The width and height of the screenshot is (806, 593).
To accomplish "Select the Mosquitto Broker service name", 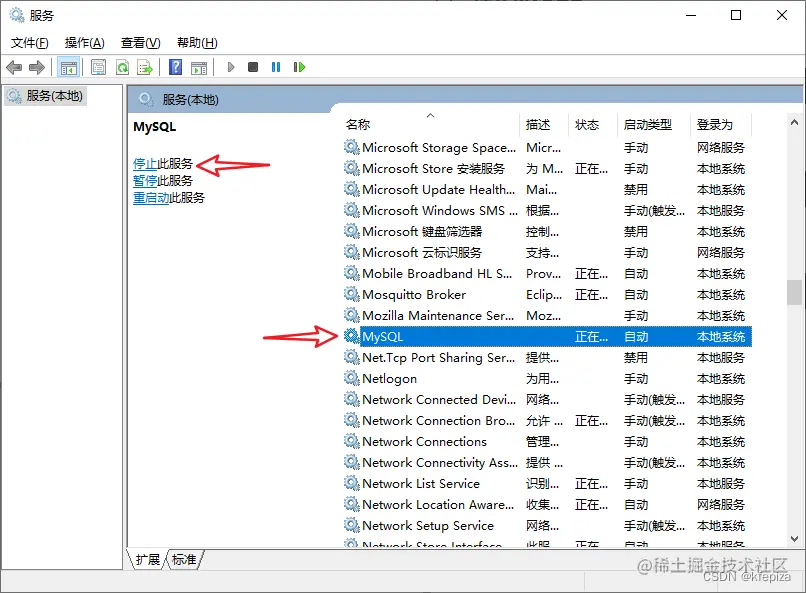I will tap(414, 294).
